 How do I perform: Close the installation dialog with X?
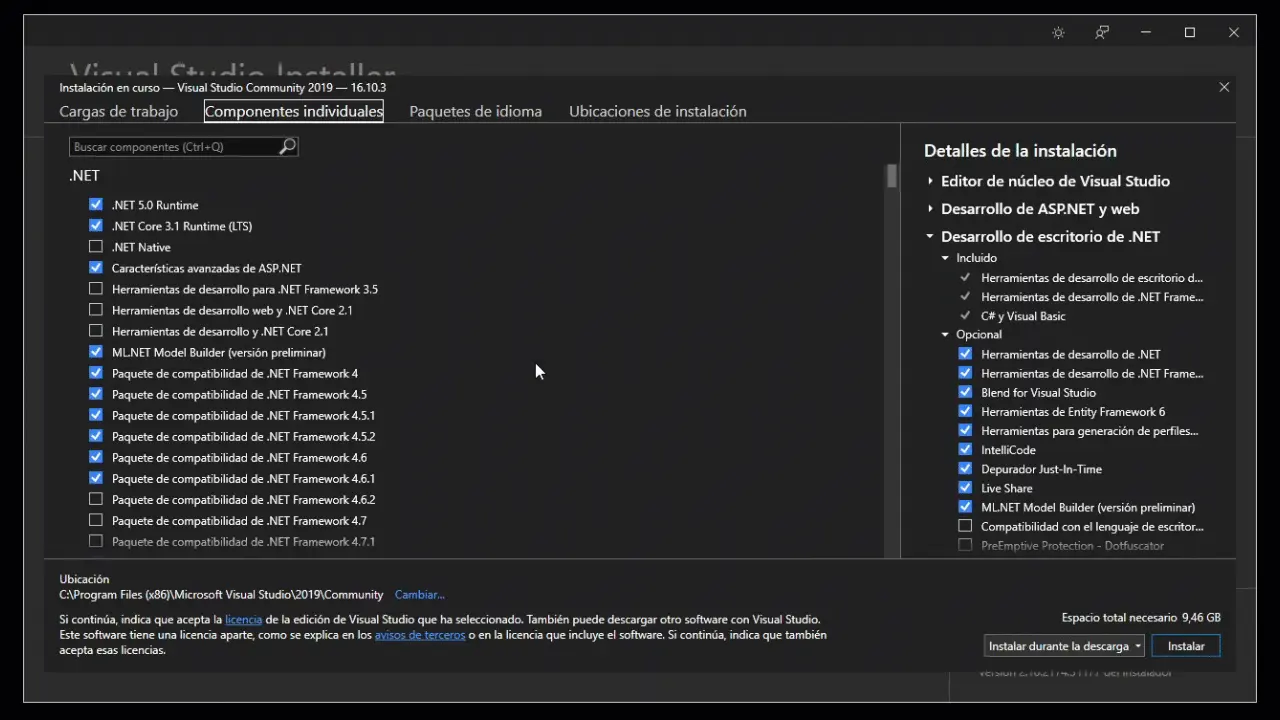point(1224,88)
